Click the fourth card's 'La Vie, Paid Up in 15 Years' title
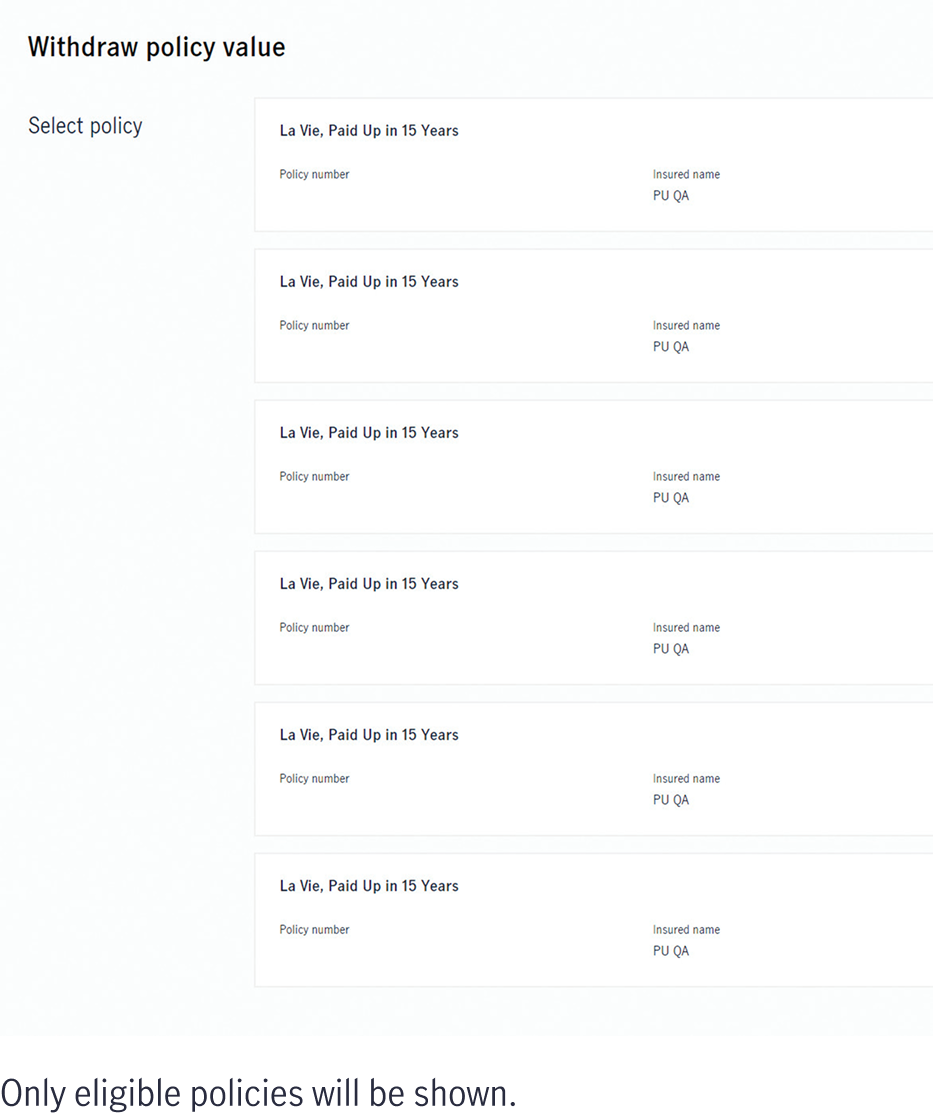 click(369, 584)
